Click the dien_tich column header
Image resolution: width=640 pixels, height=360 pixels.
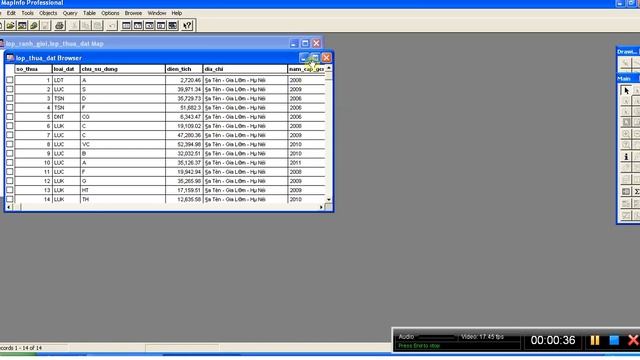point(184,69)
